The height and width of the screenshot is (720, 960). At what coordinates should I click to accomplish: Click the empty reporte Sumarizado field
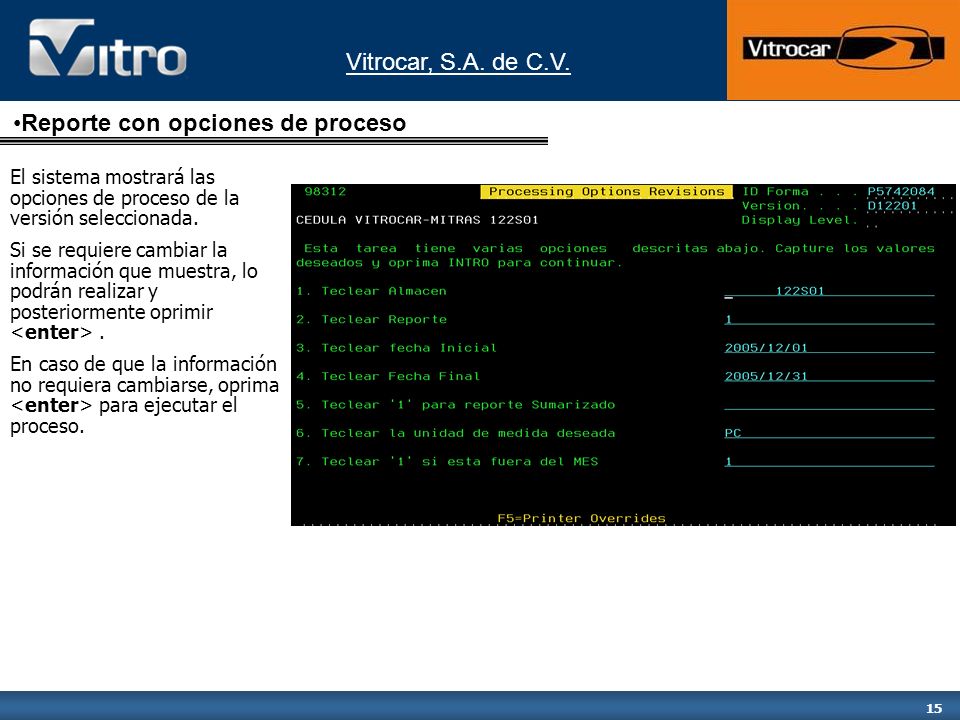point(829,404)
